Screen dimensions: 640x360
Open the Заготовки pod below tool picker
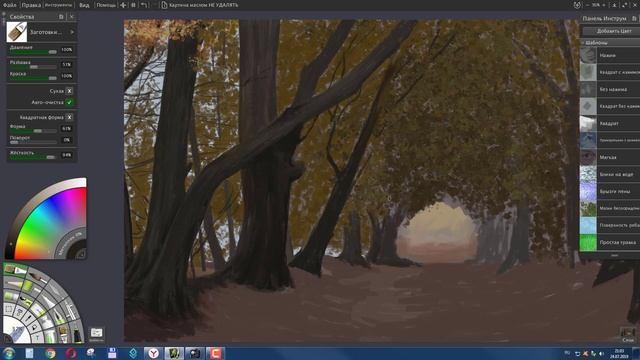pyautogui.click(x=96, y=334)
